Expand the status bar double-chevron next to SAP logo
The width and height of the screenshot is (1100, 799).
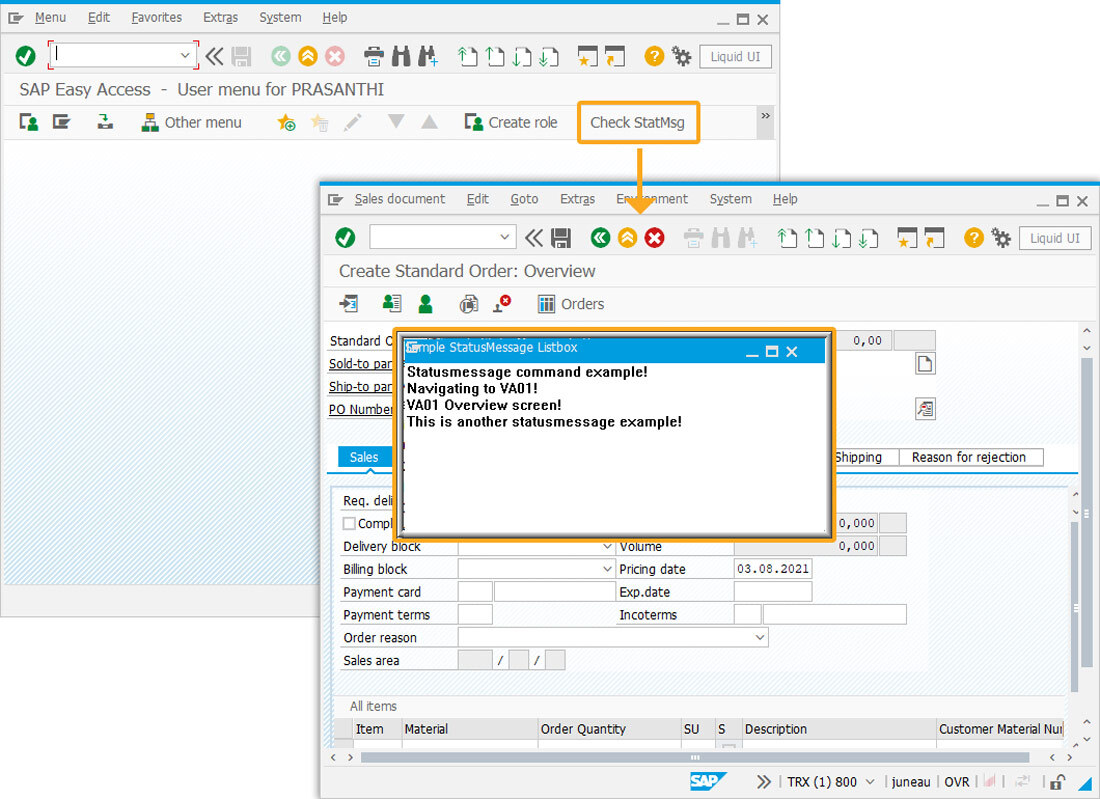(764, 781)
